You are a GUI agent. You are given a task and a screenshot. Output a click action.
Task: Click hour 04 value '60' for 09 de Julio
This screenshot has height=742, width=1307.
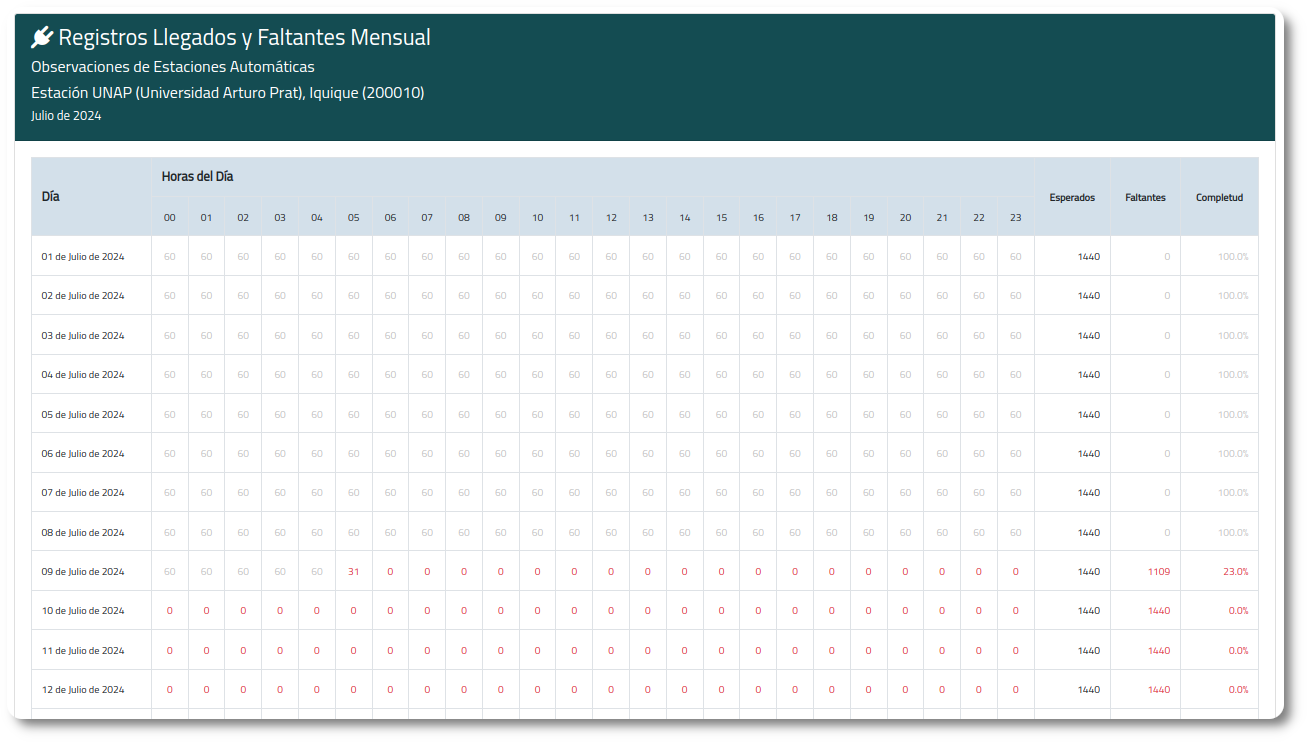(317, 572)
